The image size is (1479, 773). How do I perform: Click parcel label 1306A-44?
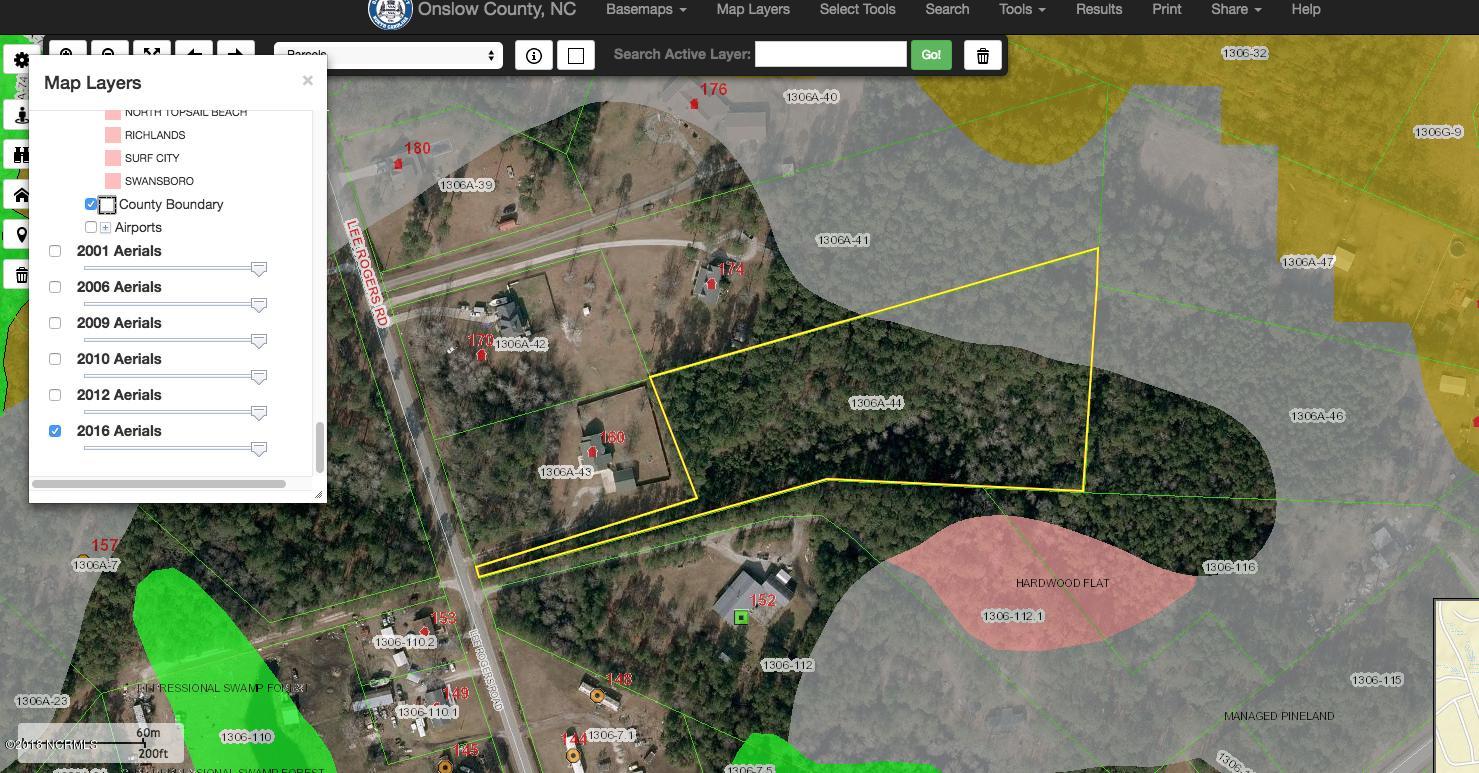click(x=876, y=403)
